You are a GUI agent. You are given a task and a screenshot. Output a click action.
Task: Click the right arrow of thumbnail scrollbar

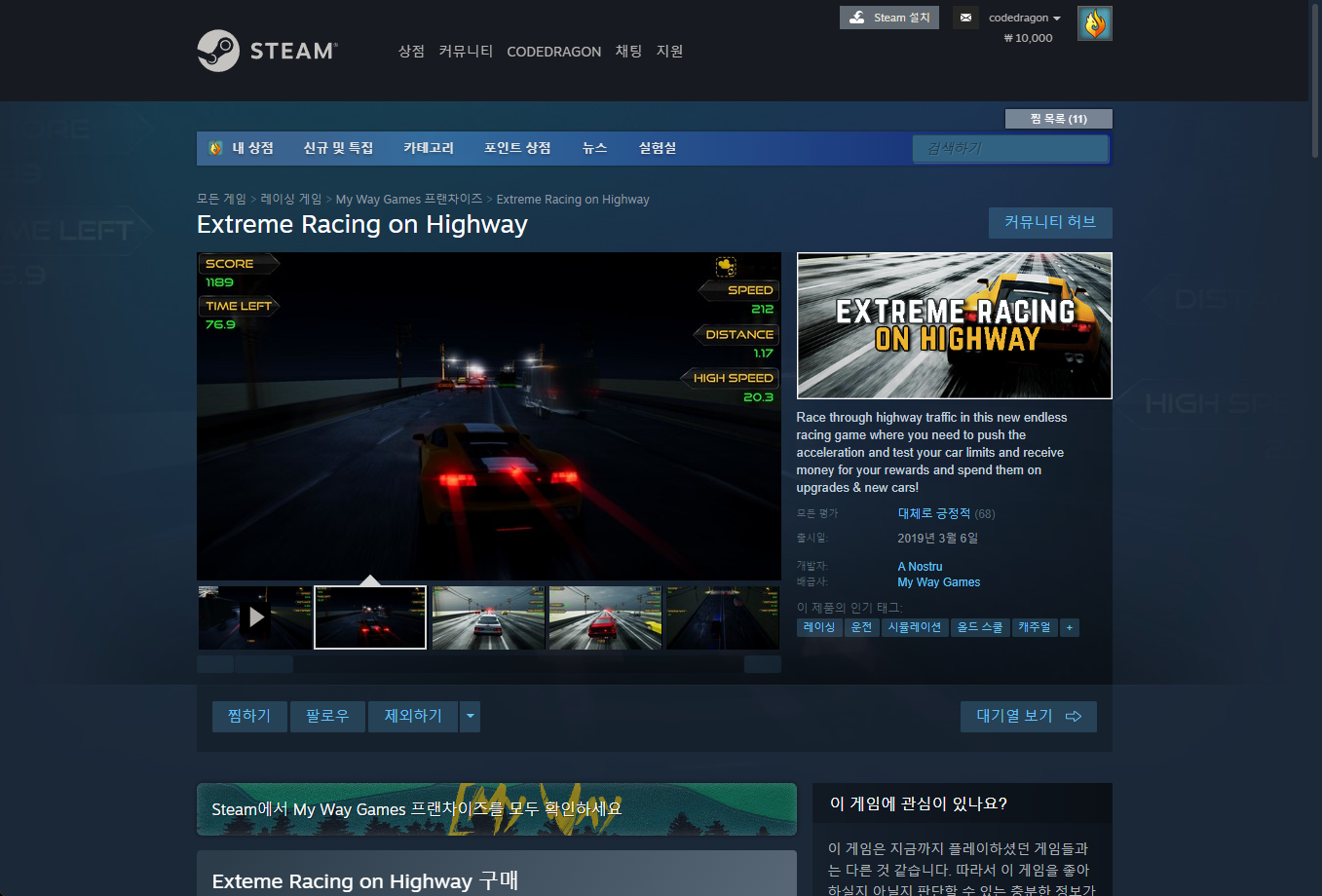pyautogui.click(x=763, y=664)
